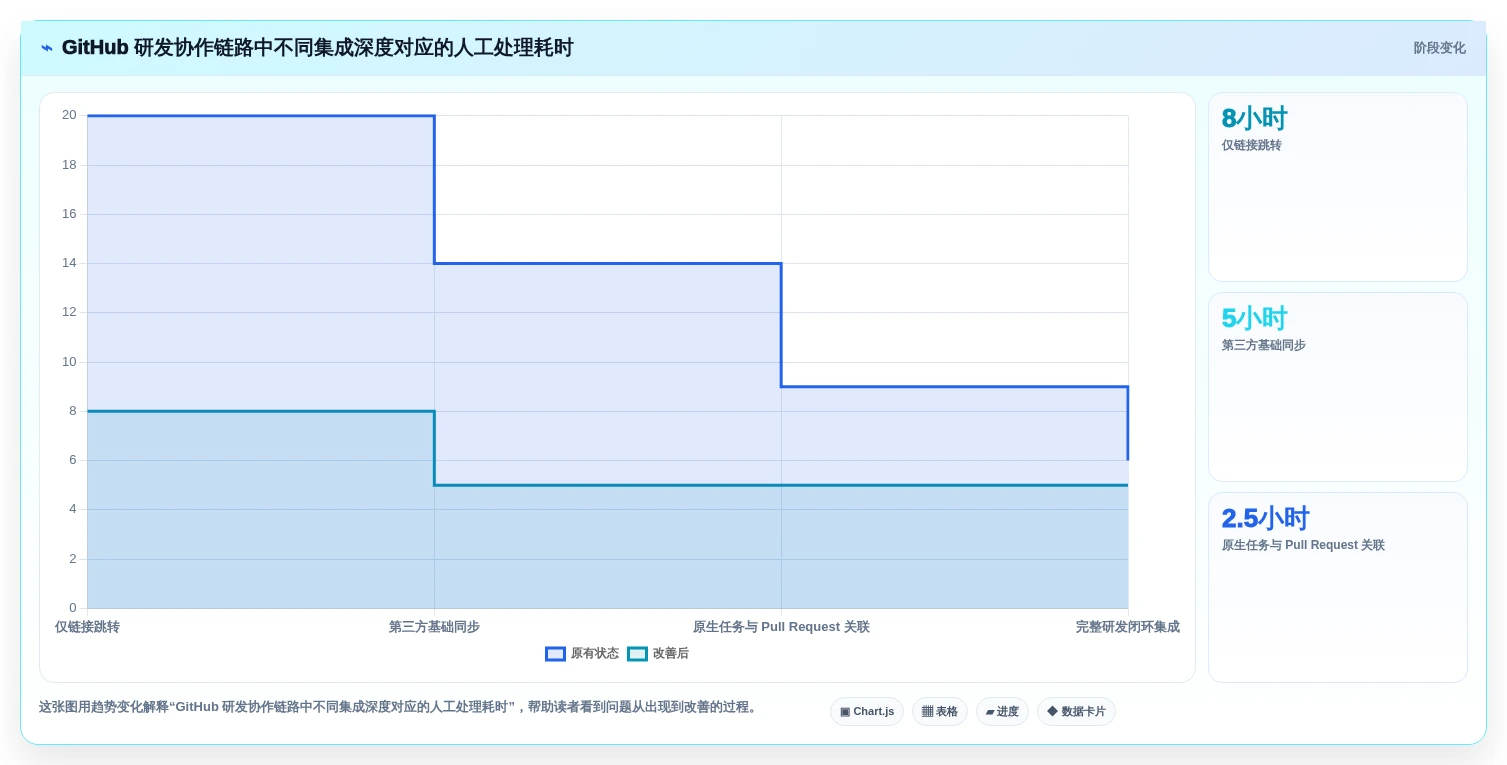Click the 完整研发闭环集成 x-axis label
The height and width of the screenshot is (765, 1507).
click(1128, 627)
